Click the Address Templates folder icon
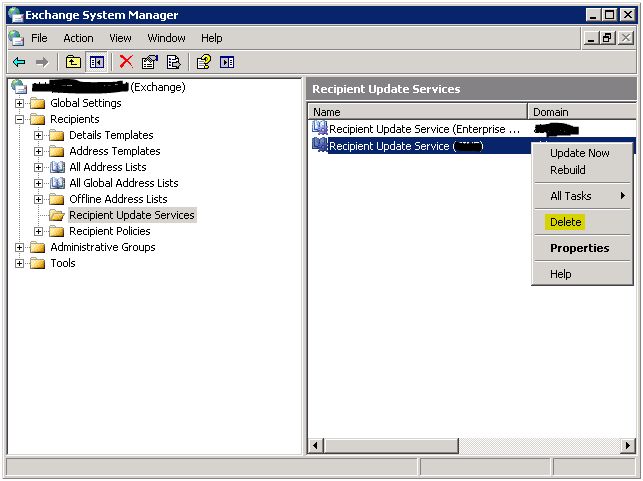 tap(57, 151)
